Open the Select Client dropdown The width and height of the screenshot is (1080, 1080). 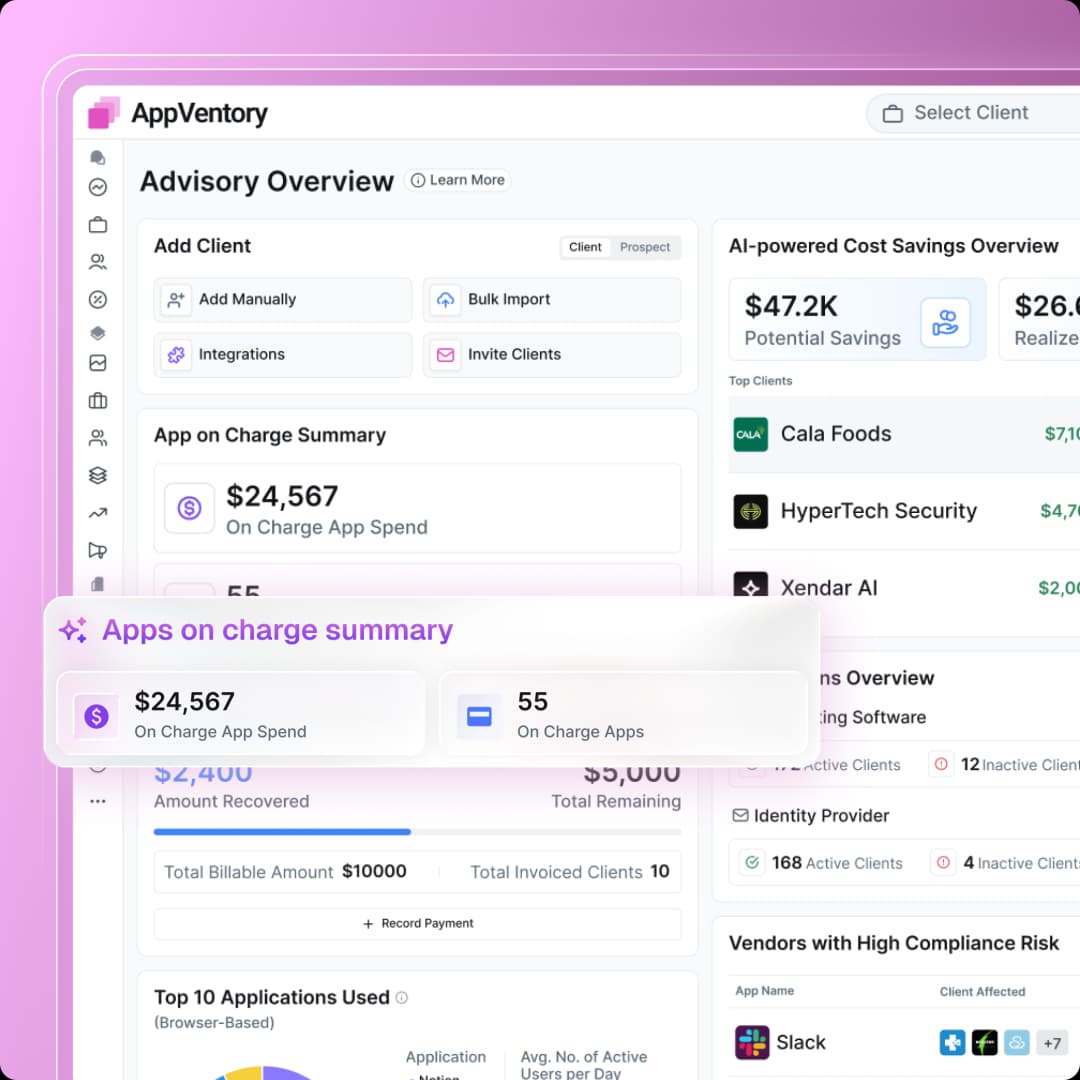click(x=973, y=113)
